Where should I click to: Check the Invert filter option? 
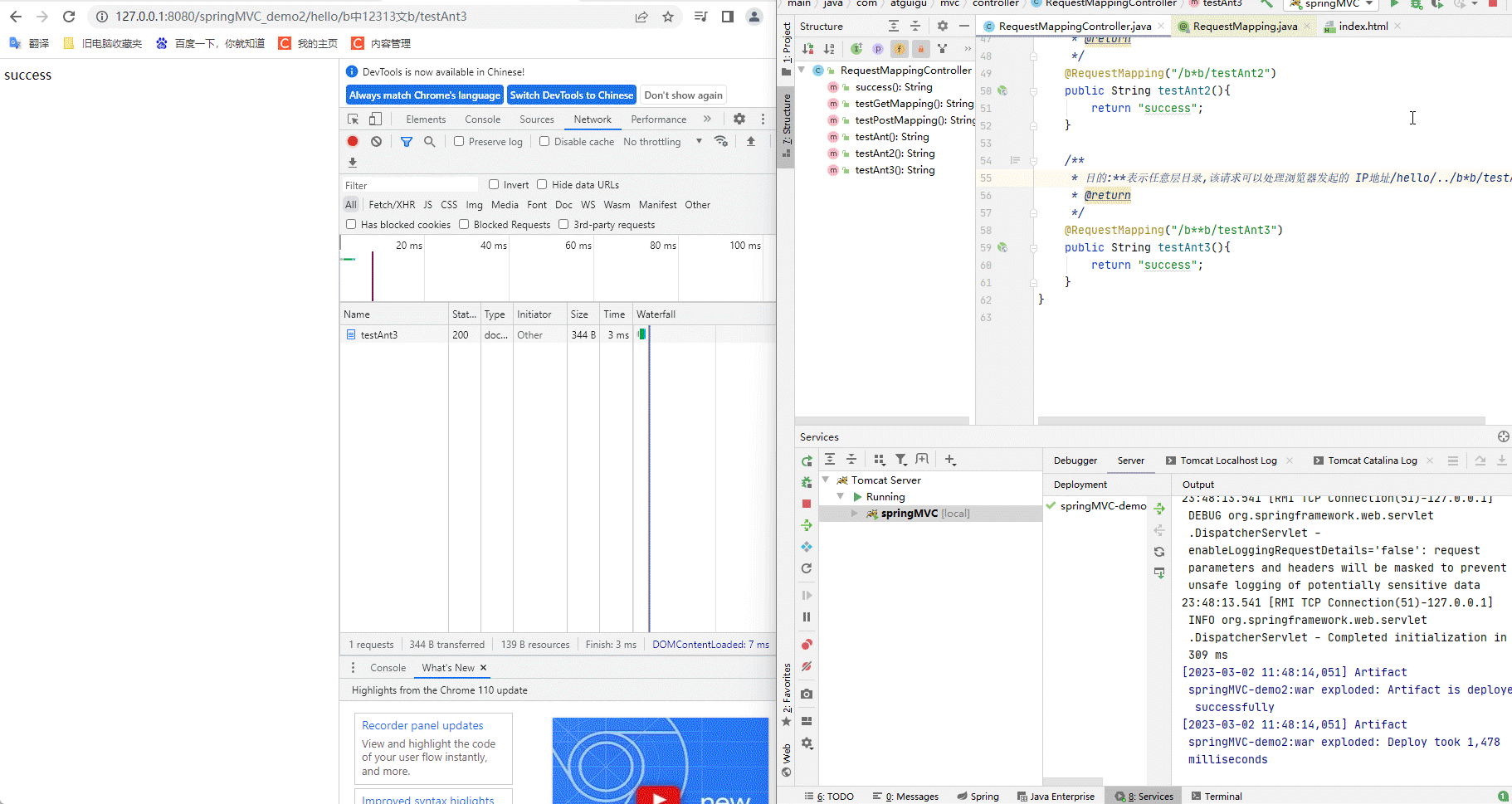(x=494, y=185)
